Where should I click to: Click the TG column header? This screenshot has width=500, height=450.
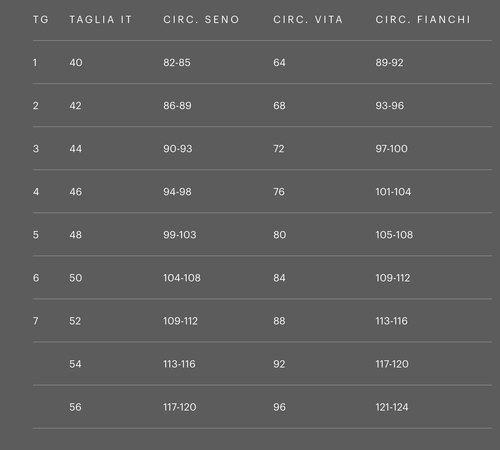coord(41,20)
